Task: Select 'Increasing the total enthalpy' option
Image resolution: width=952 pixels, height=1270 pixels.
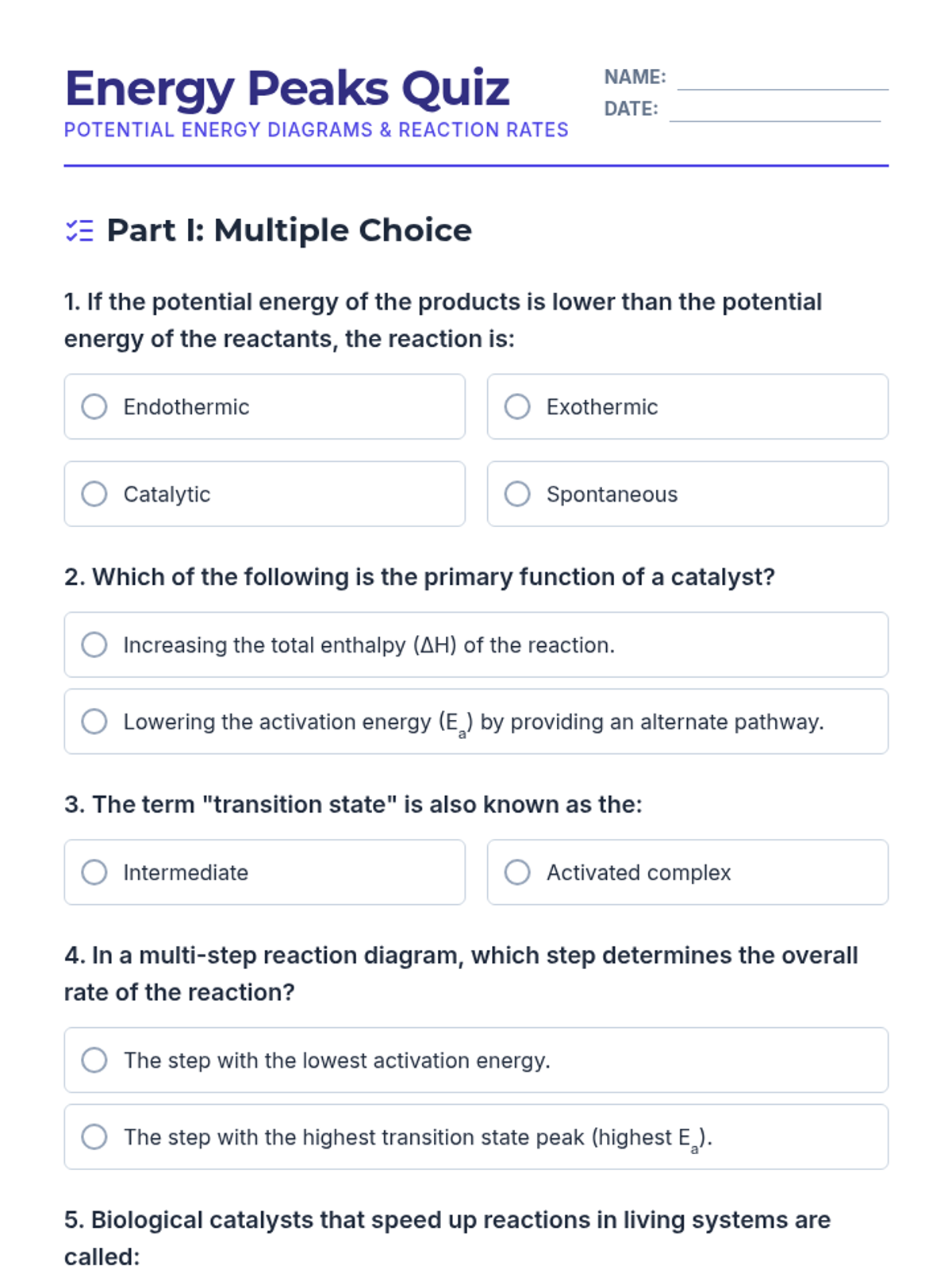Action: 94,645
